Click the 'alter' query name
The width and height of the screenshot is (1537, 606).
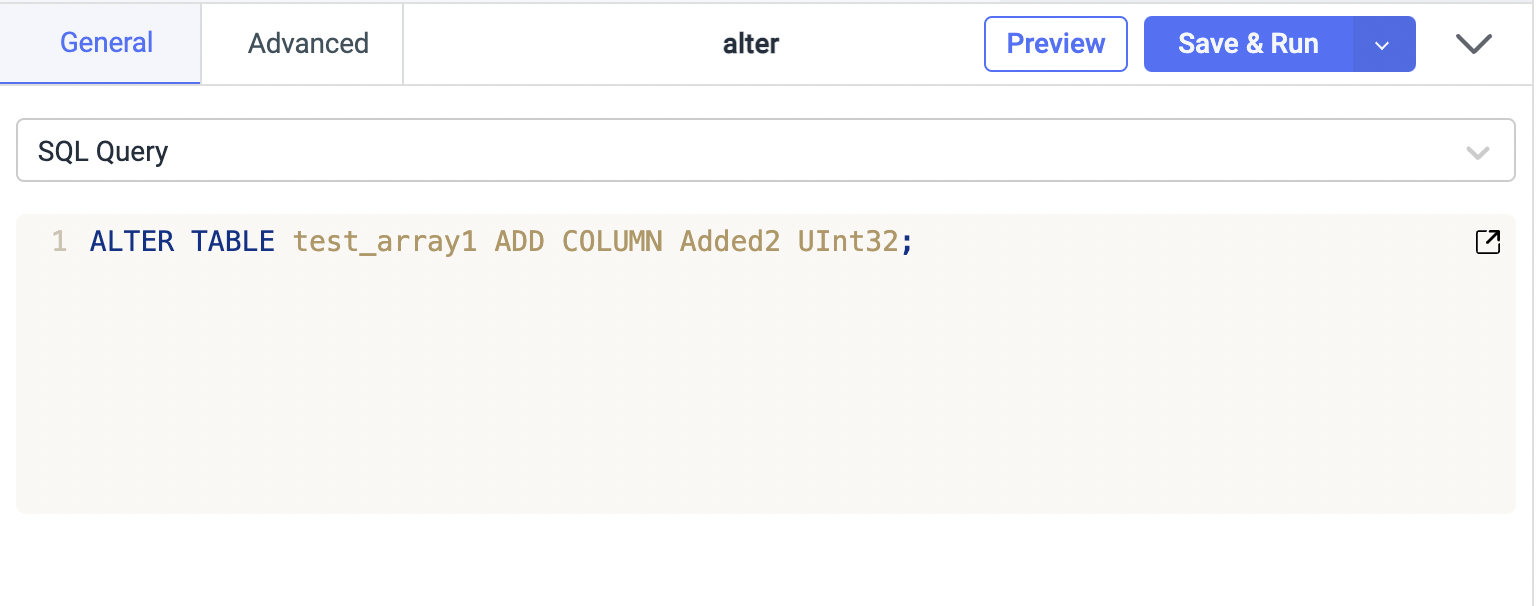pyautogui.click(x=751, y=44)
